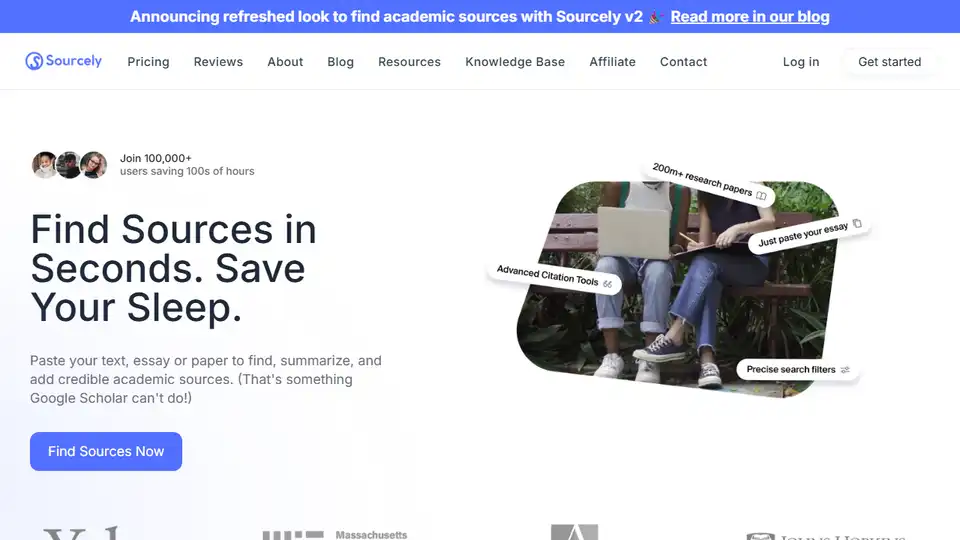Go to the Reviews page
The height and width of the screenshot is (540, 960).
tap(218, 62)
